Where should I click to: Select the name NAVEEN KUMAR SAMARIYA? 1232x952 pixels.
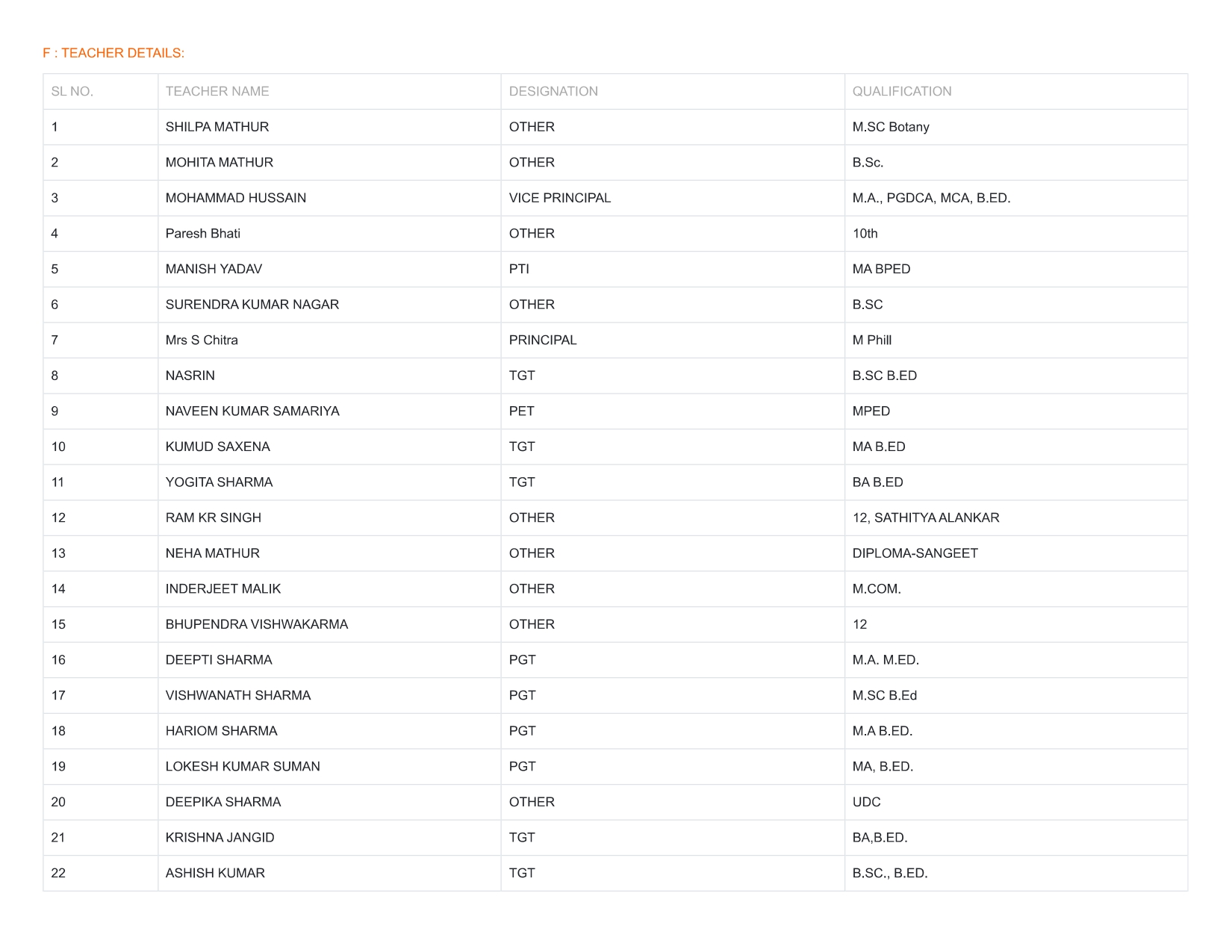pyautogui.click(x=252, y=411)
